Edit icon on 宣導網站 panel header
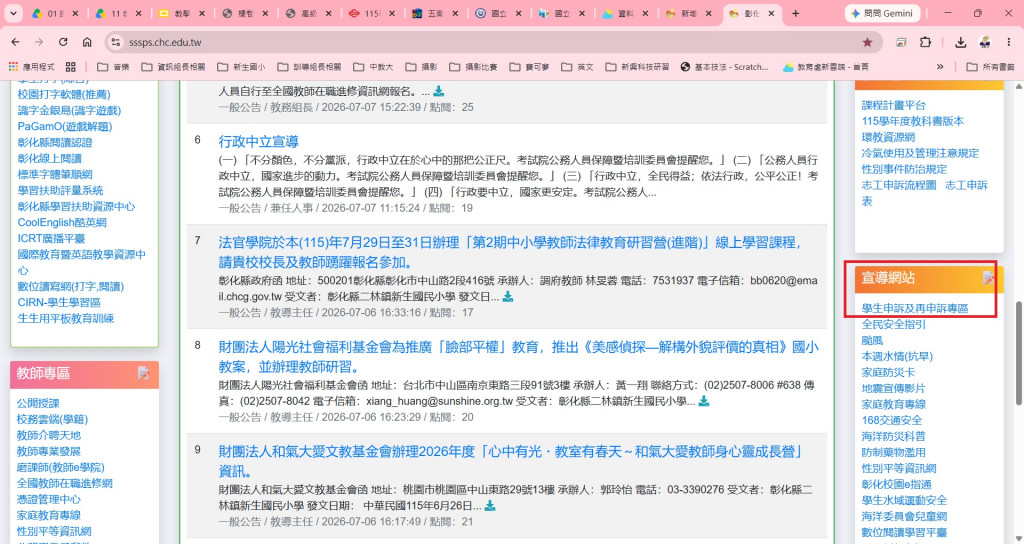The image size is (1024, 544). pos(989,278)
